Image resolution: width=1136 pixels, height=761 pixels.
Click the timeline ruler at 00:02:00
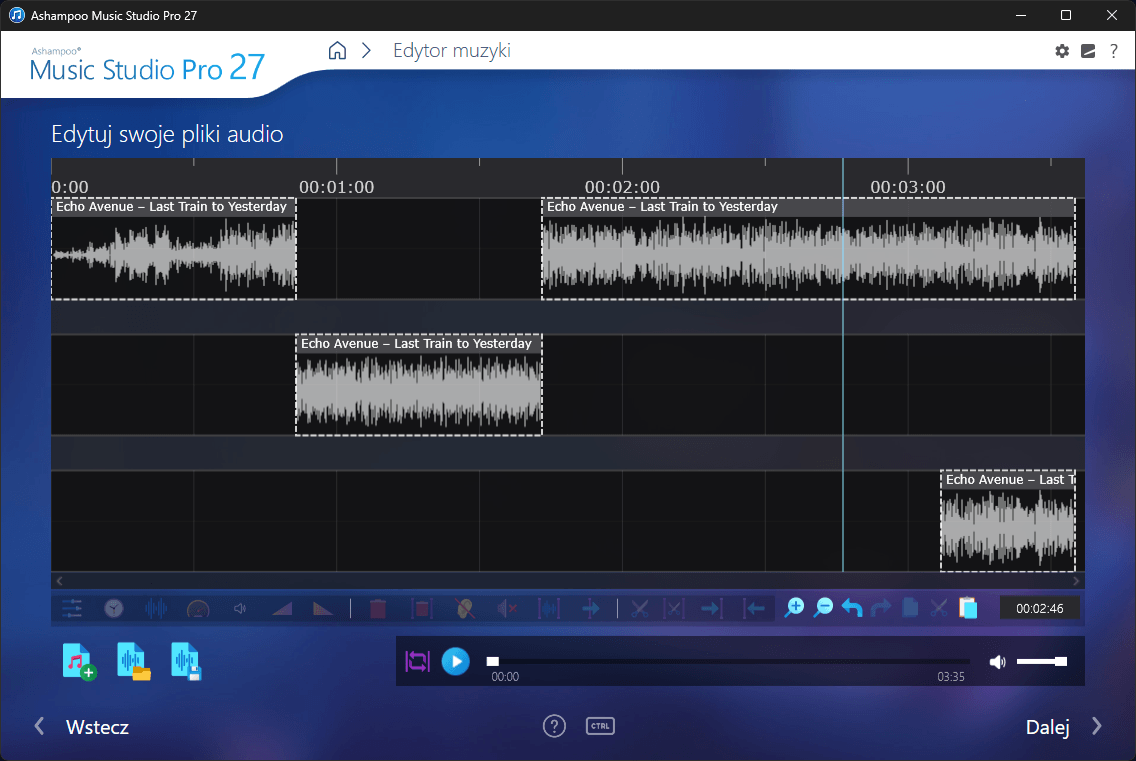pos(622,186)
